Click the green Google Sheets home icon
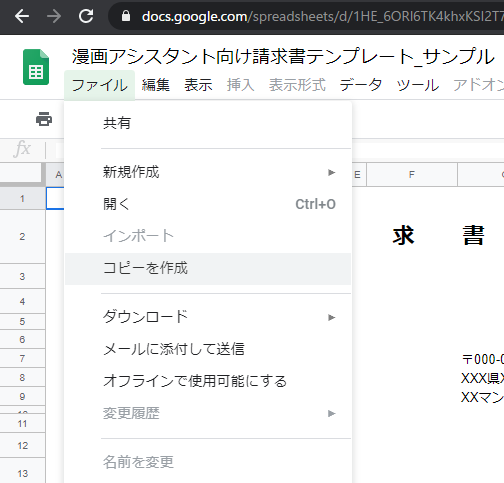Image resolution: width=504 pixels, height=483 pixels. click(x=36, y=67)
